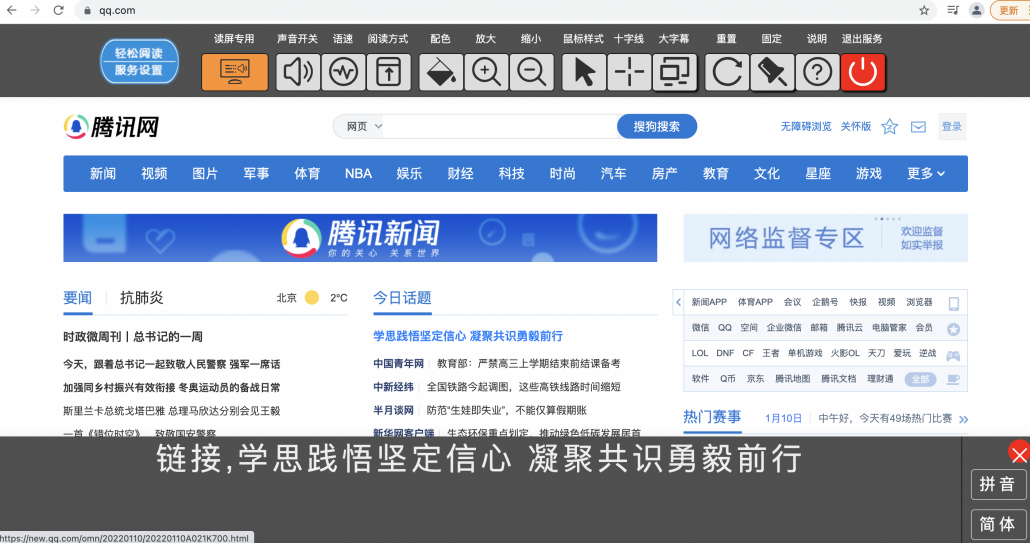The width and height of the screenshot is (1030, 543).
Task: Click the Beijing sunny weather icon
Action: pos(312,297)
